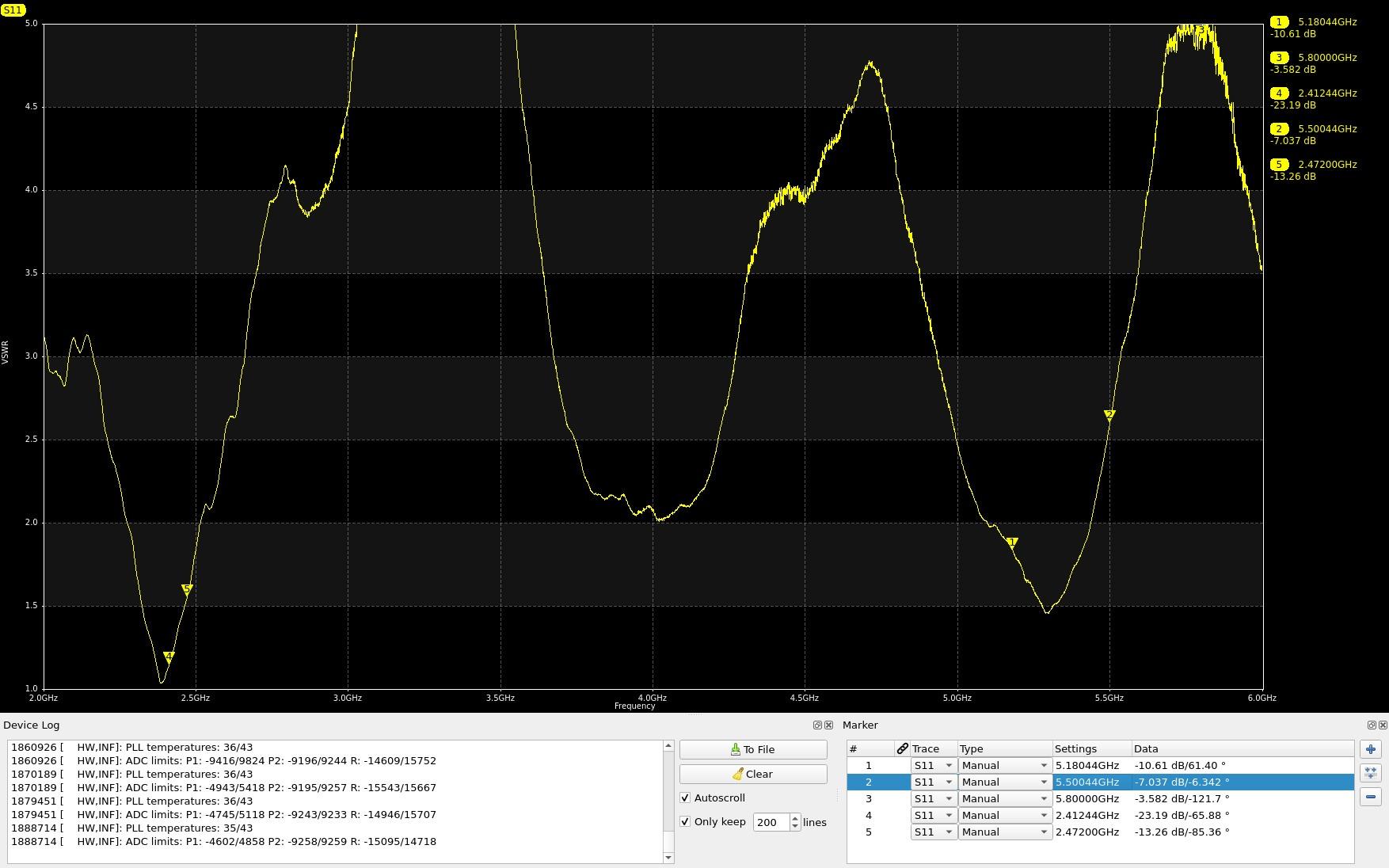The height and width of the screenshot is (868, 1389).
Task: Decrease the kept lines count with down arrow
Action: tap(795, 826)
